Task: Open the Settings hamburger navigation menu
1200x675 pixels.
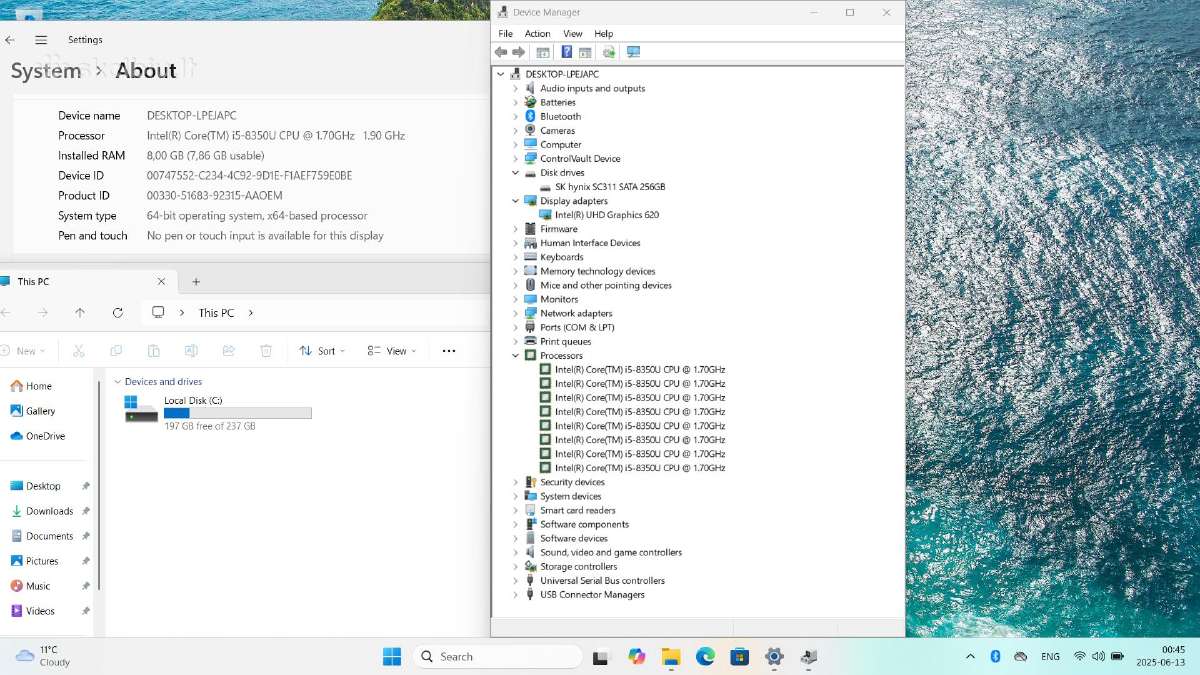Action: (x=41, y=40)
